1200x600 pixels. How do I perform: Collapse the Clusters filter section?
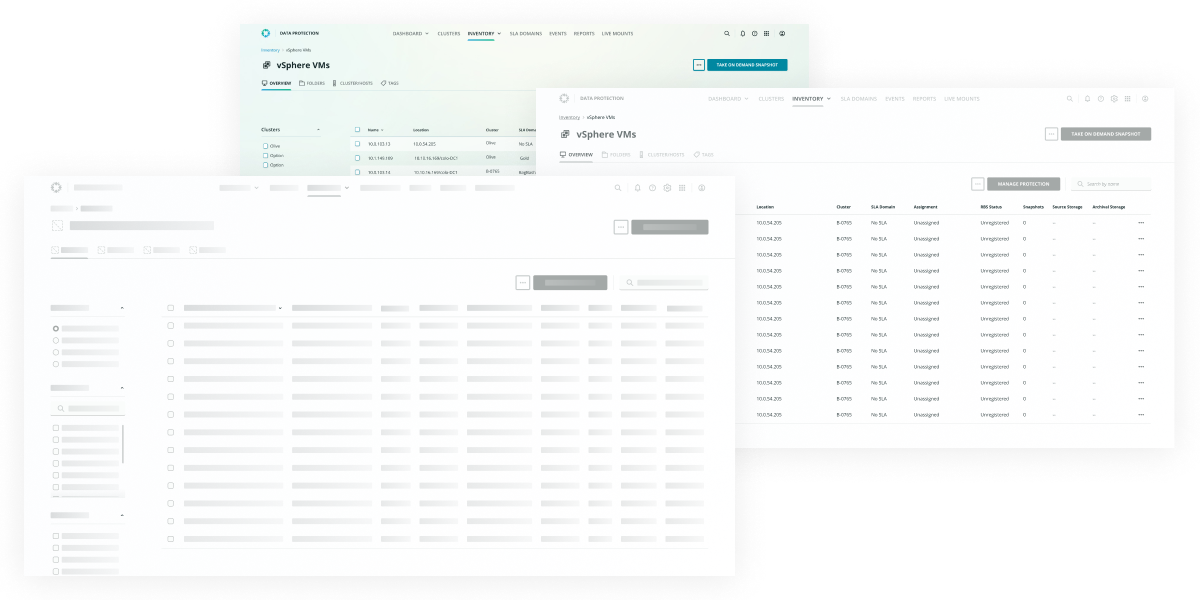click(x=318, y=129)
